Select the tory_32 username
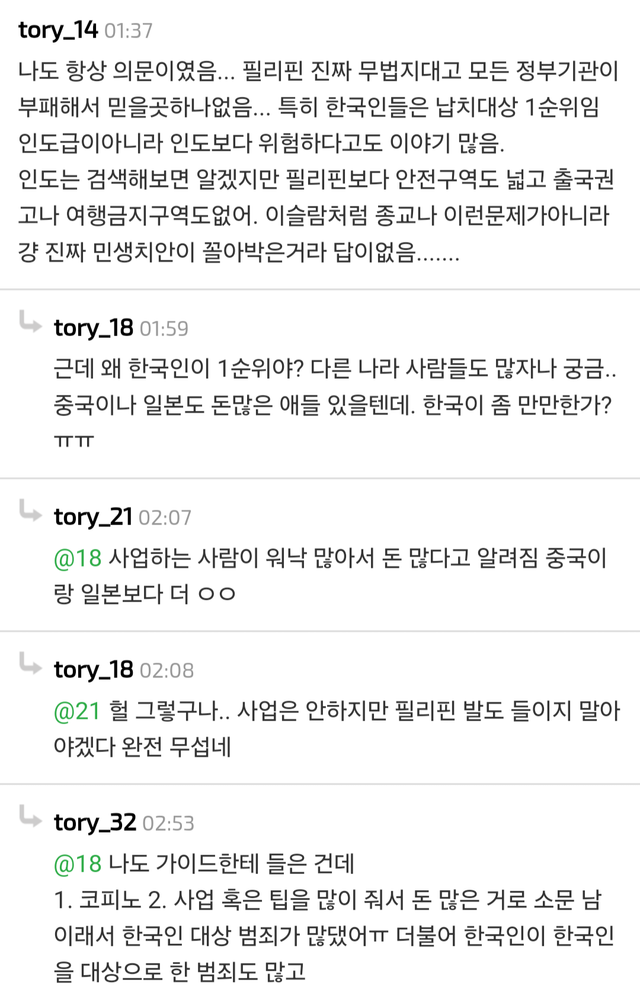 94,823
